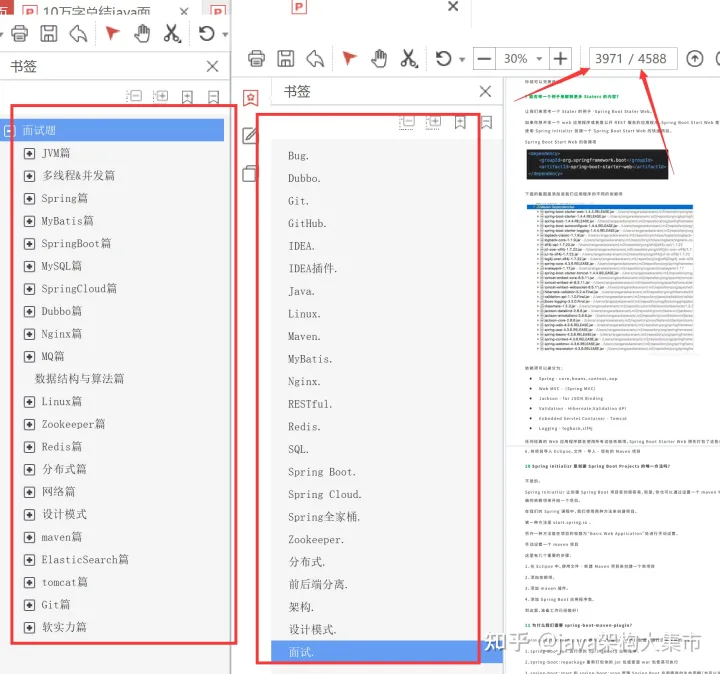Viewport: 720px width, 674px height.
Task: Expand the MySQL篇 bookmark node
Action: (29, 266)
